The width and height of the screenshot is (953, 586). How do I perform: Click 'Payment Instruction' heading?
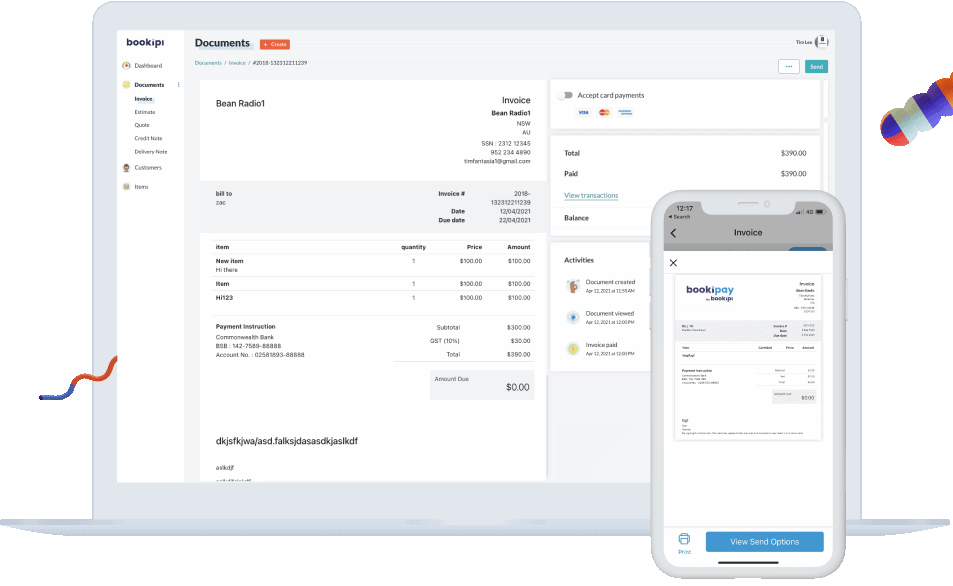[x=246, y=327]
